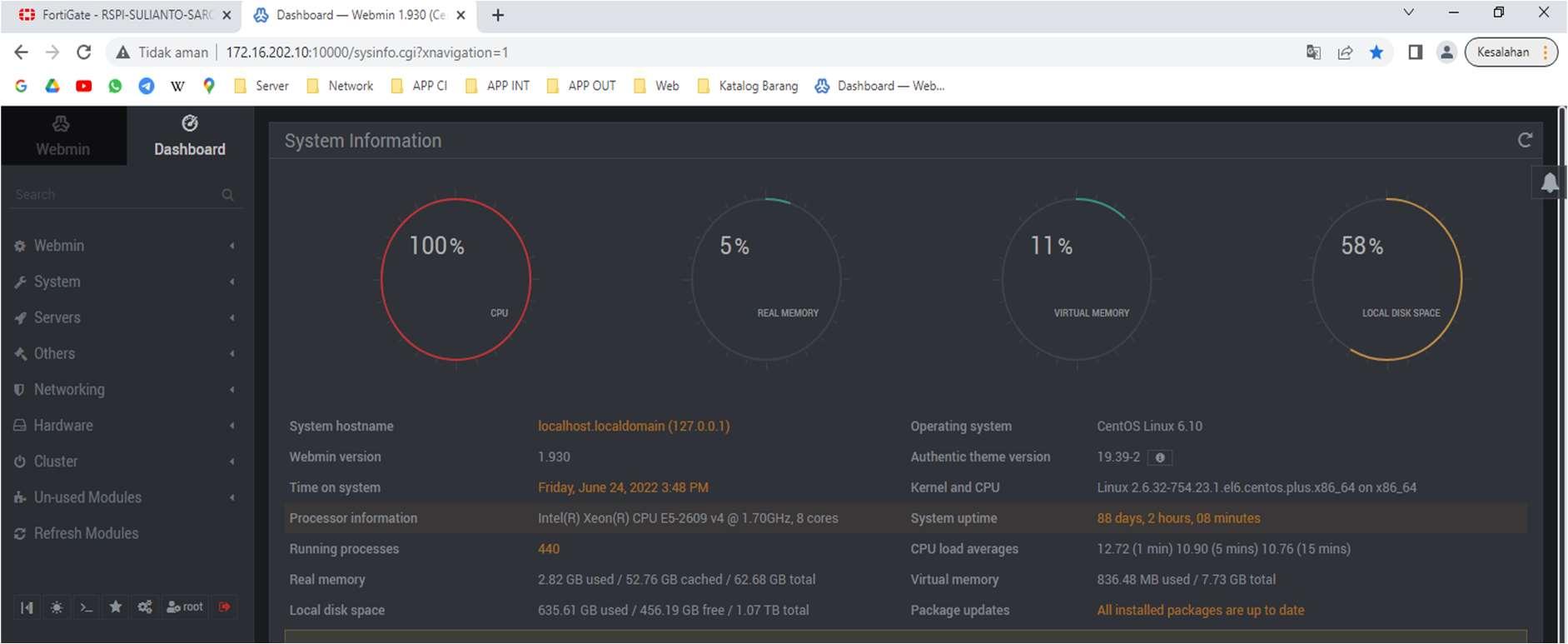This screenshot has width=1568, height=644.
Task: Switch to the Dashboard sidebar tab
Action: click(190, 136)
